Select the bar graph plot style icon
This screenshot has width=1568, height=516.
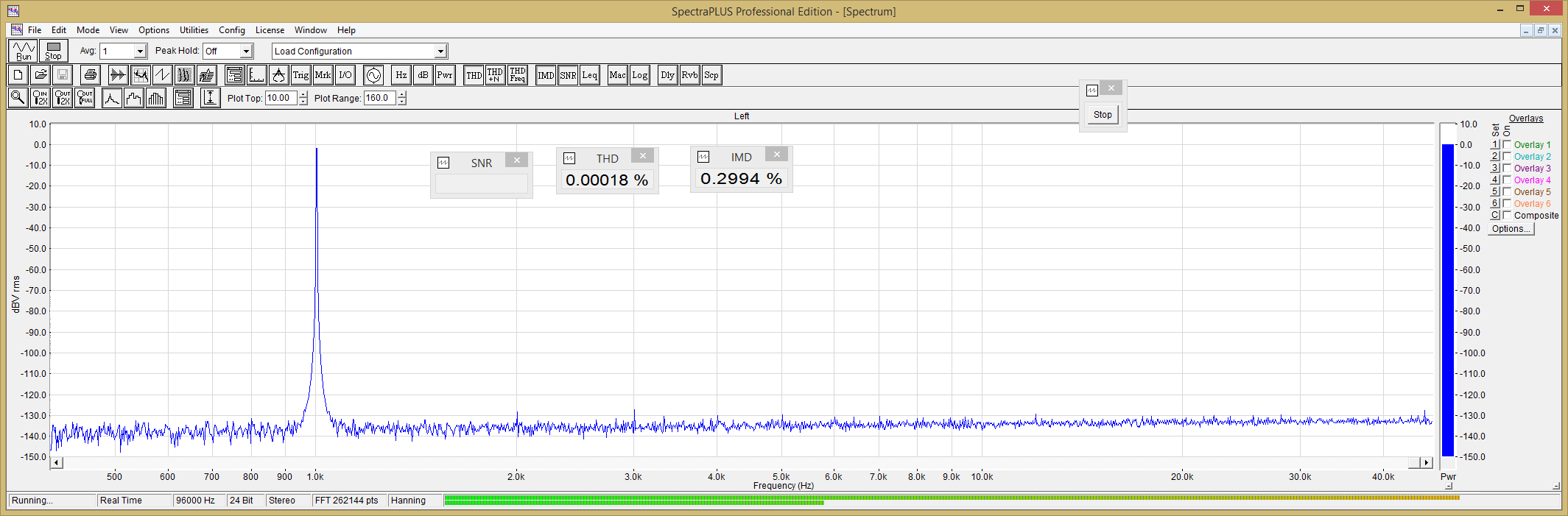tap(156, 98)
